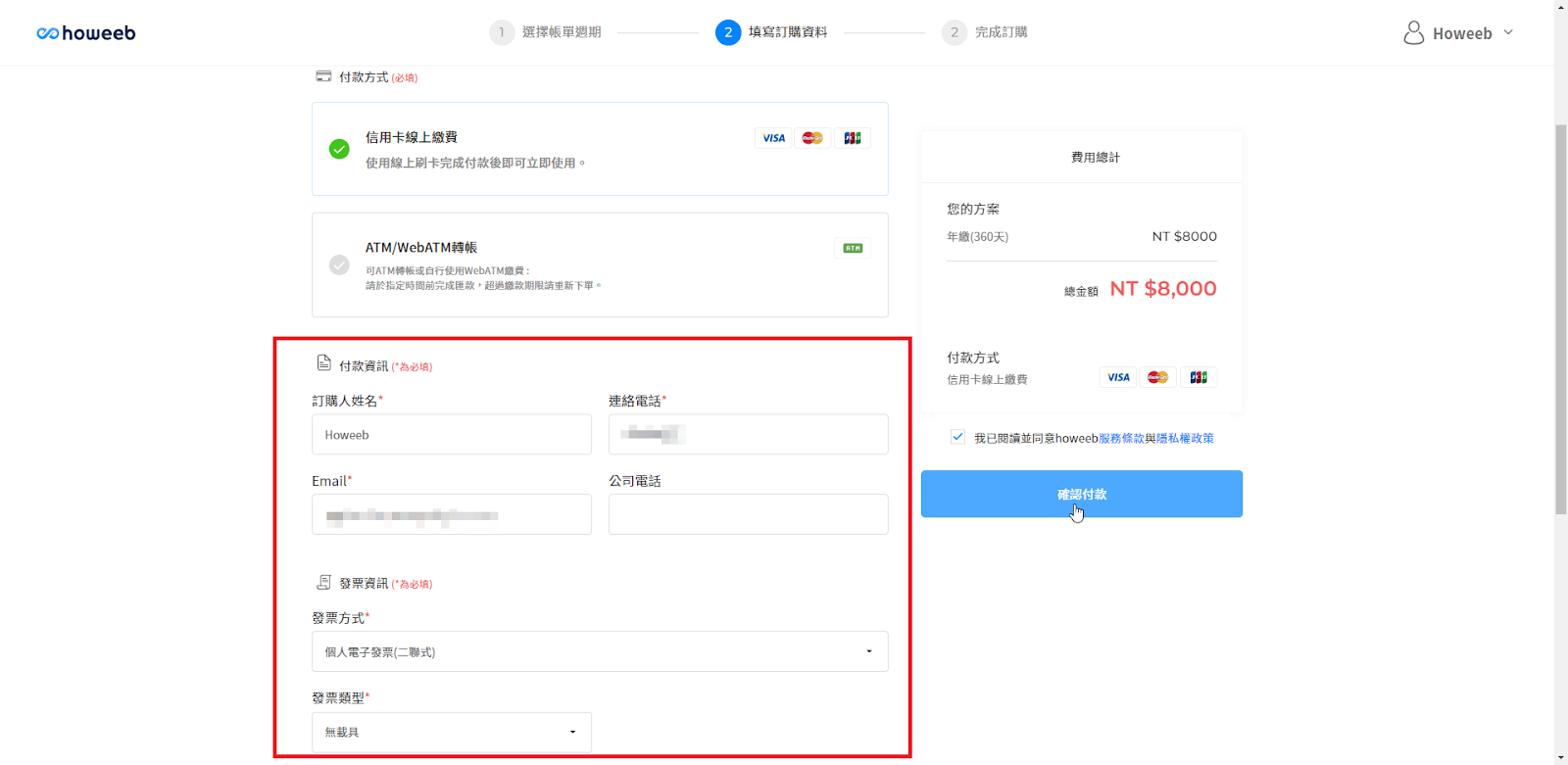
Task: Jump to final step 完成訂購
Action: [x=985, y=32]
